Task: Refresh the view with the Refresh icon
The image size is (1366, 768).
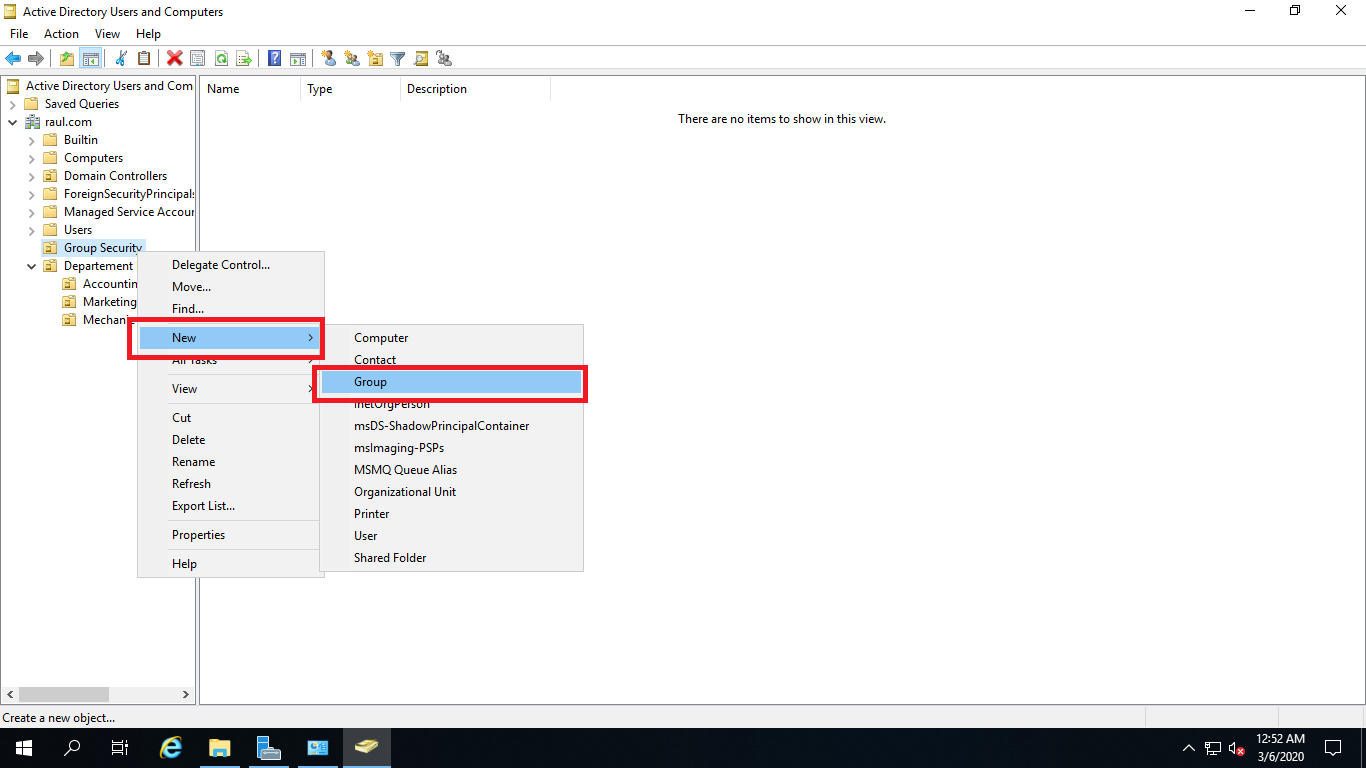Action: [x=221, y=58]
